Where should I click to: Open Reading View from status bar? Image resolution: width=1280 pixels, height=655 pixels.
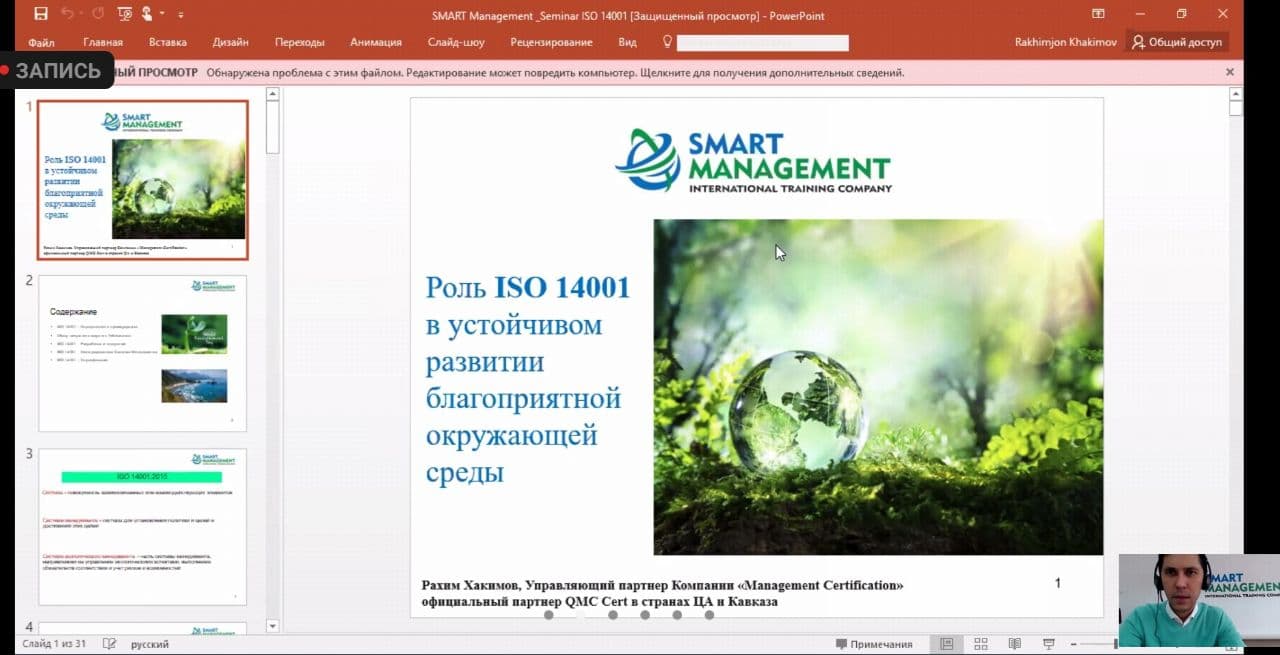(x=1015, y=644)
